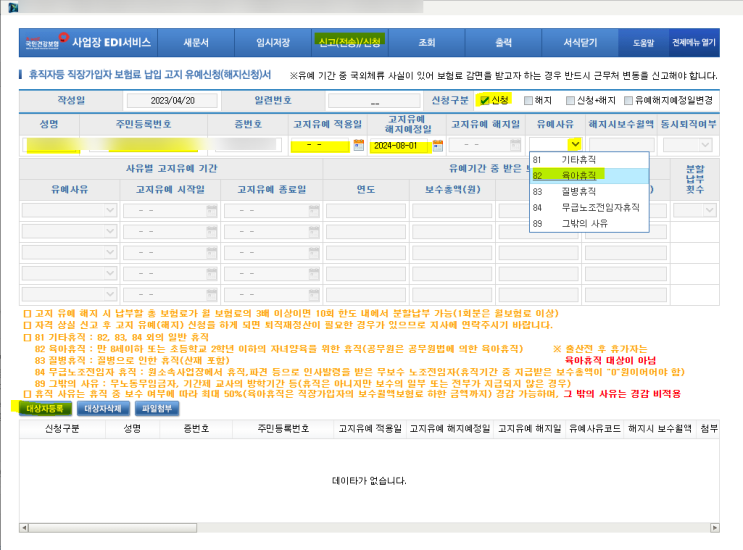The width and height of the screenshot is (743, 550).
Task: Open third row 고지유예 종료일 calendar icon
Action: (x=314, y=252)
